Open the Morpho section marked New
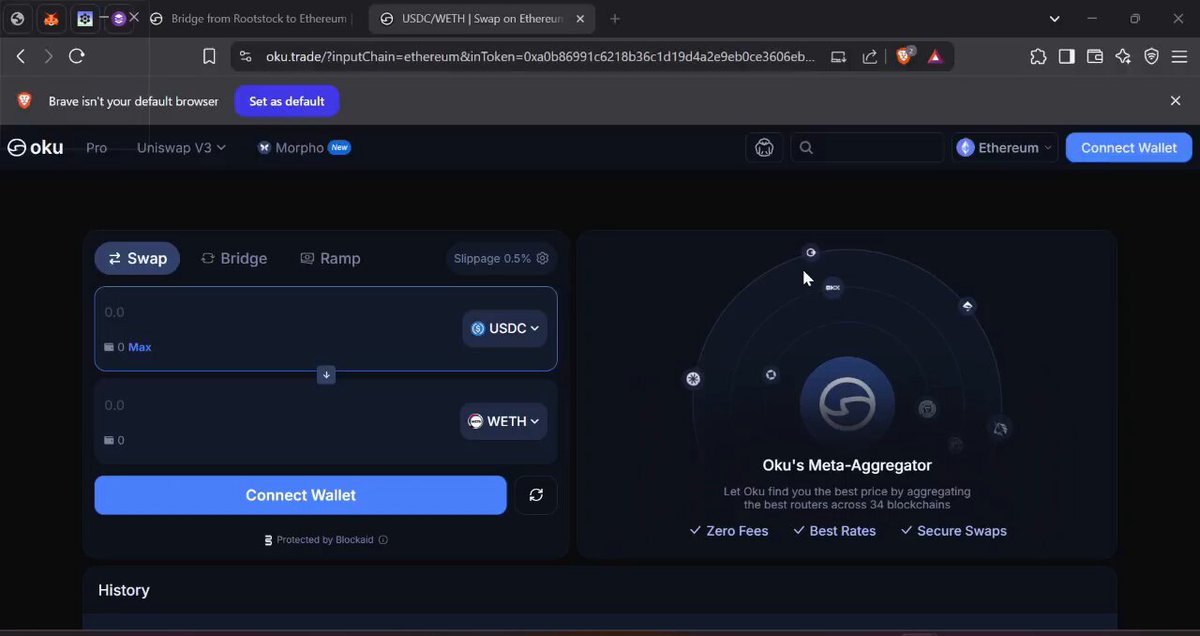 pos(304,148)
